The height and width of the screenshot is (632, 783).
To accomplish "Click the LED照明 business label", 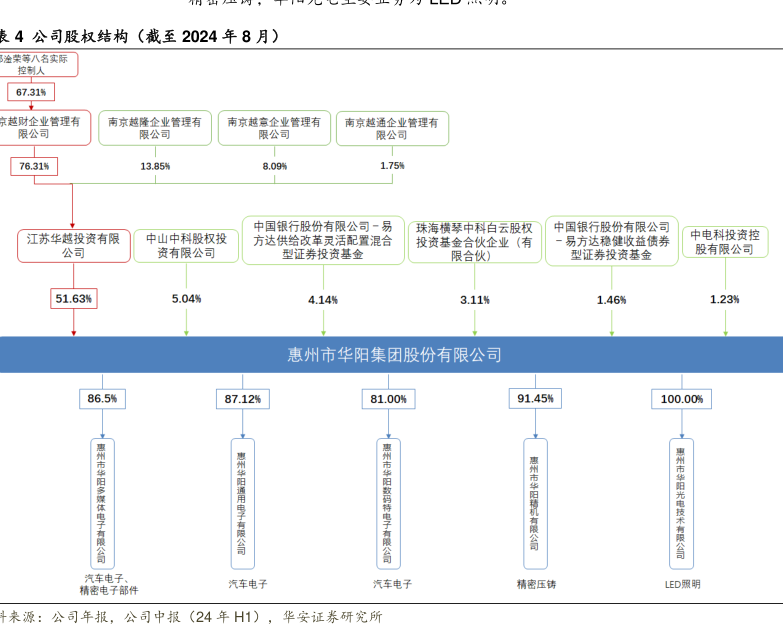I will 682,584.
